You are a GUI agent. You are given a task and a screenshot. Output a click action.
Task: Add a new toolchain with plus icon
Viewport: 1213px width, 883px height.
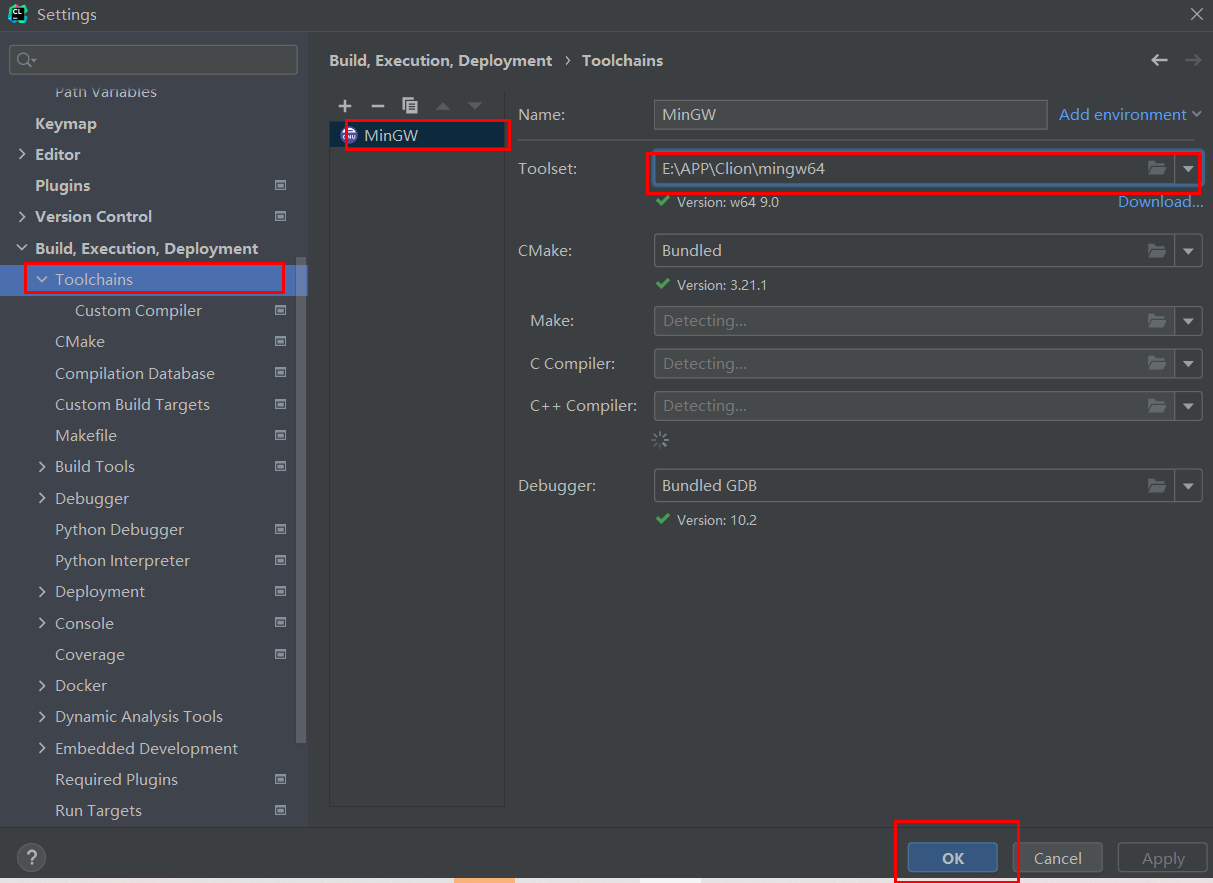coord(345,106)
